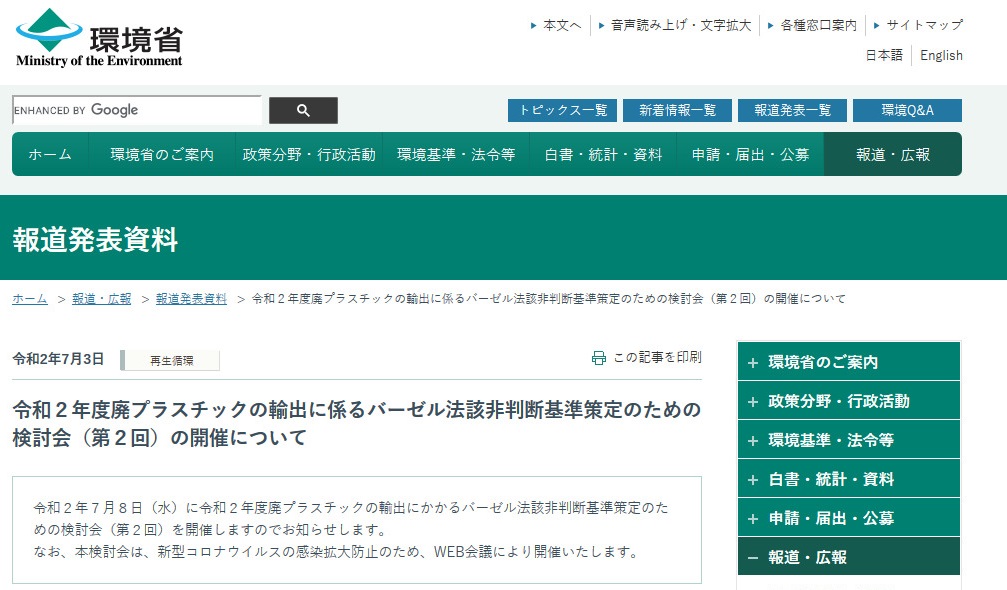
Task: Switch display to 日本語
Action: [884, 56]
